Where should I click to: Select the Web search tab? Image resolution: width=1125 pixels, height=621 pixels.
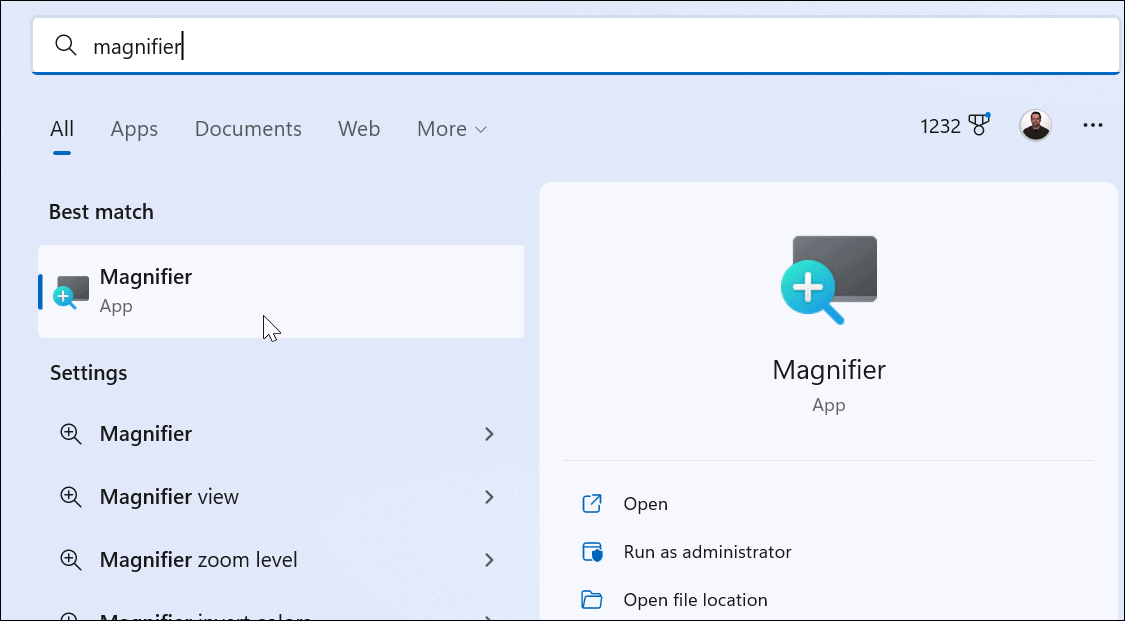tap(359, 128)
